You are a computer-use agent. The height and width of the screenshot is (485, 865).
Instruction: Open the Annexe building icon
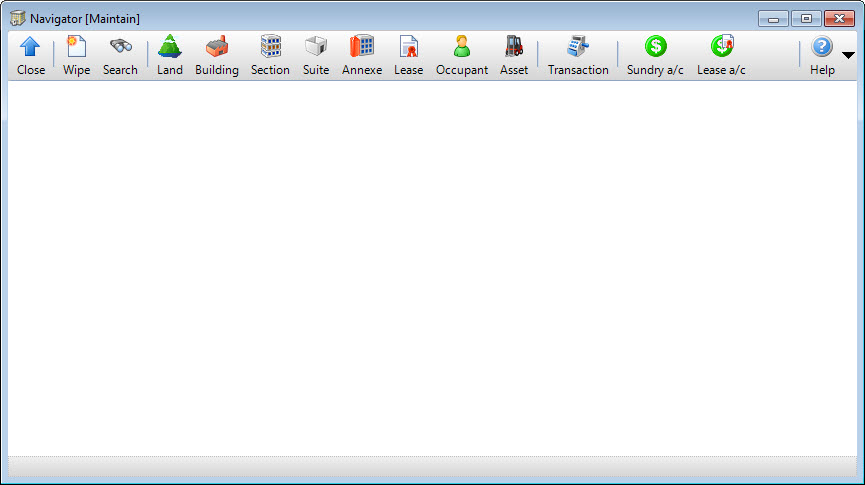(x=362, y=47)
